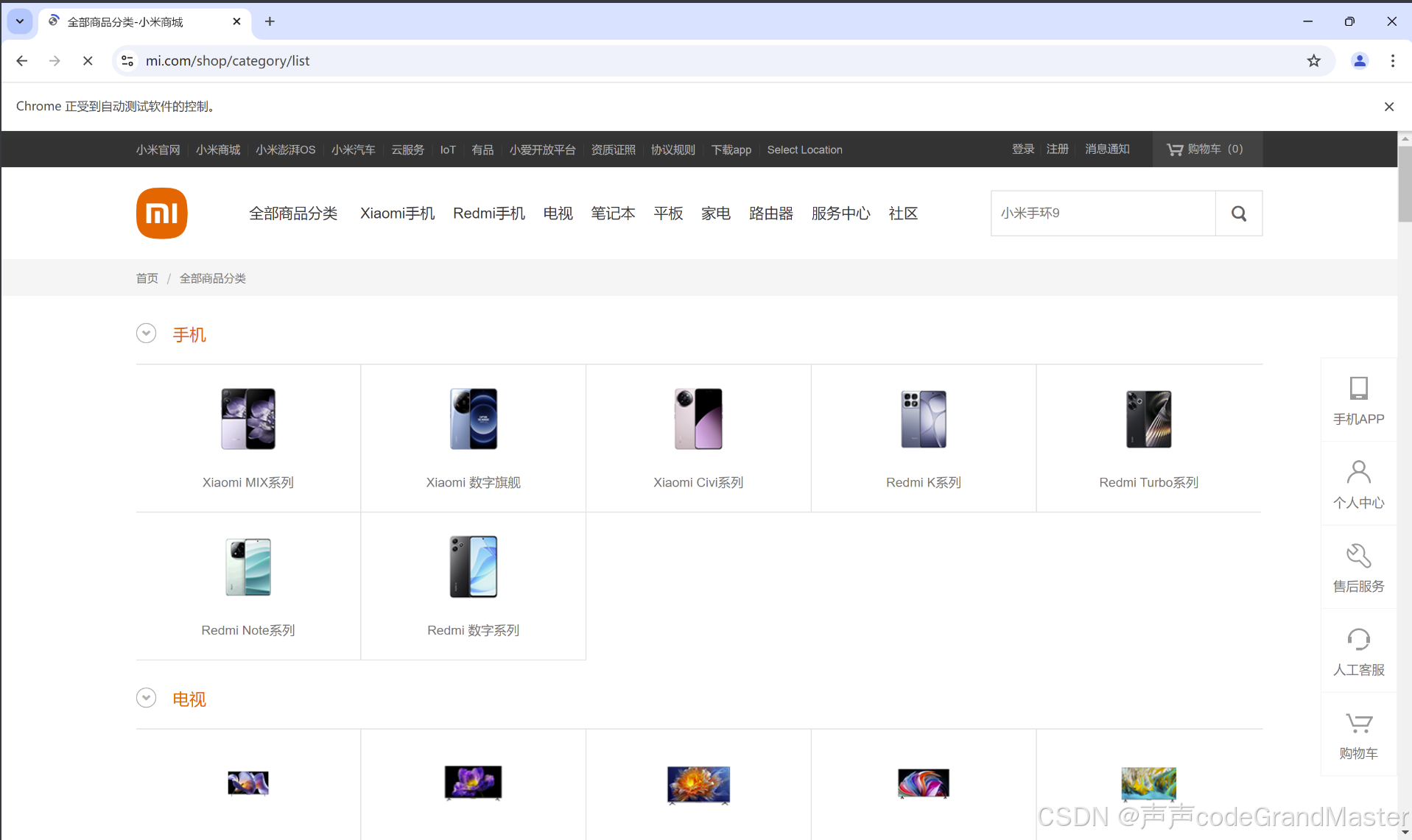Open 路由器 navigation item
This screenshot has height=840, width=1412.
[771, 213]
